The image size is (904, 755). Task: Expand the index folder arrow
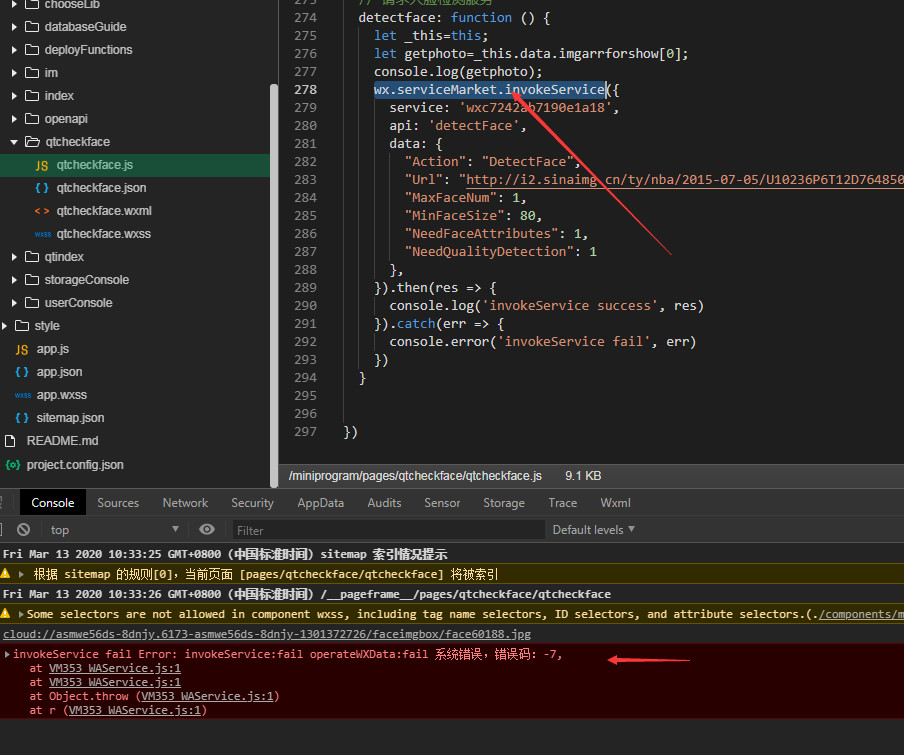(x=14, y=96)
